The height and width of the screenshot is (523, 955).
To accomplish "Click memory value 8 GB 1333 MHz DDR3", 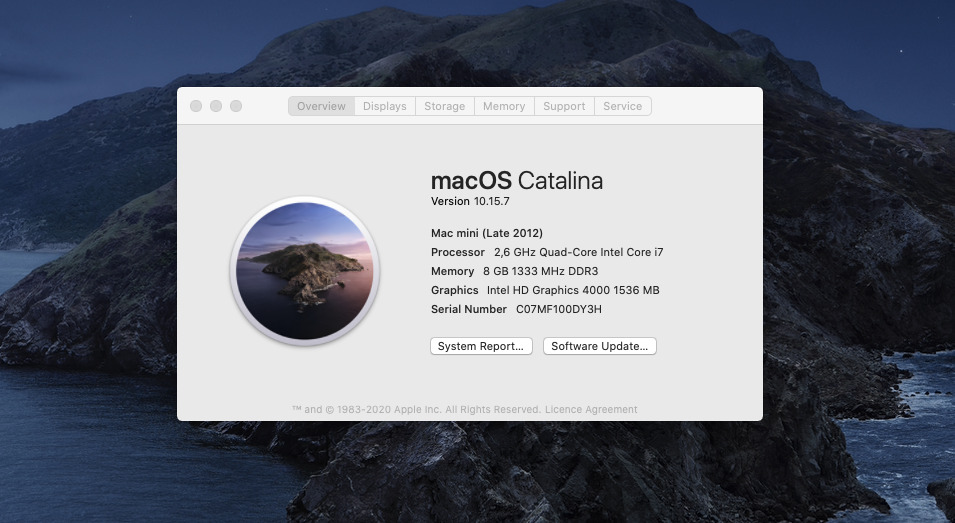I will point(540,271).
